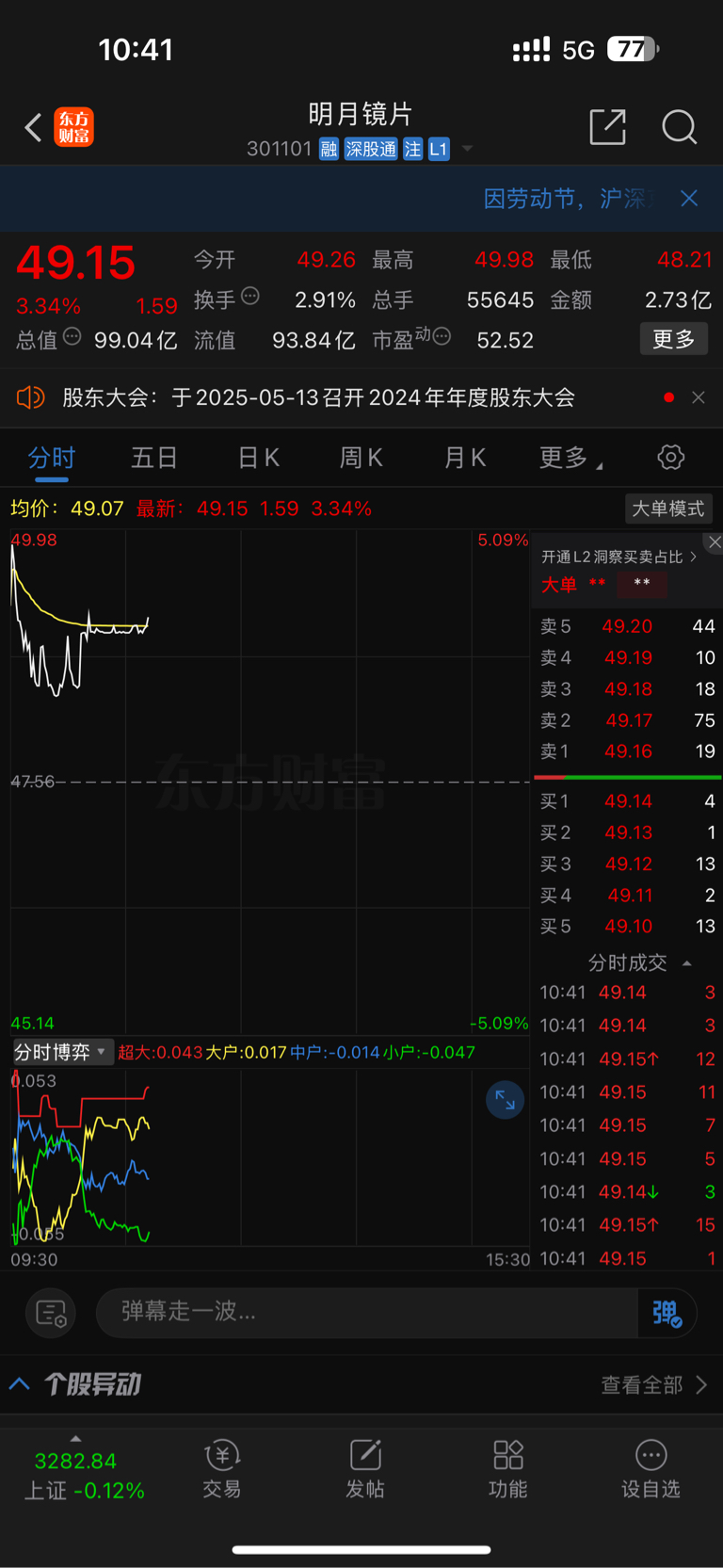Image resolution: width=723 pixels, height=1568 pixels.
Task: Tap info icon beside 总值
Action: 72,336
